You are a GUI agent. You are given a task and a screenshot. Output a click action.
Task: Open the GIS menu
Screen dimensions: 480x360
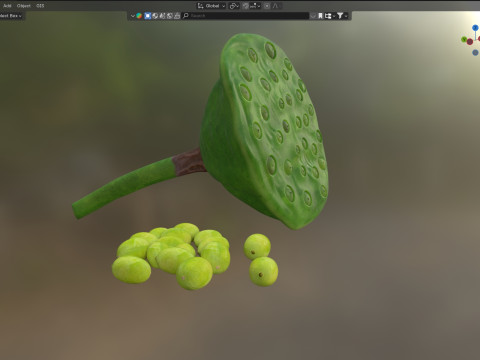(40, 6)
